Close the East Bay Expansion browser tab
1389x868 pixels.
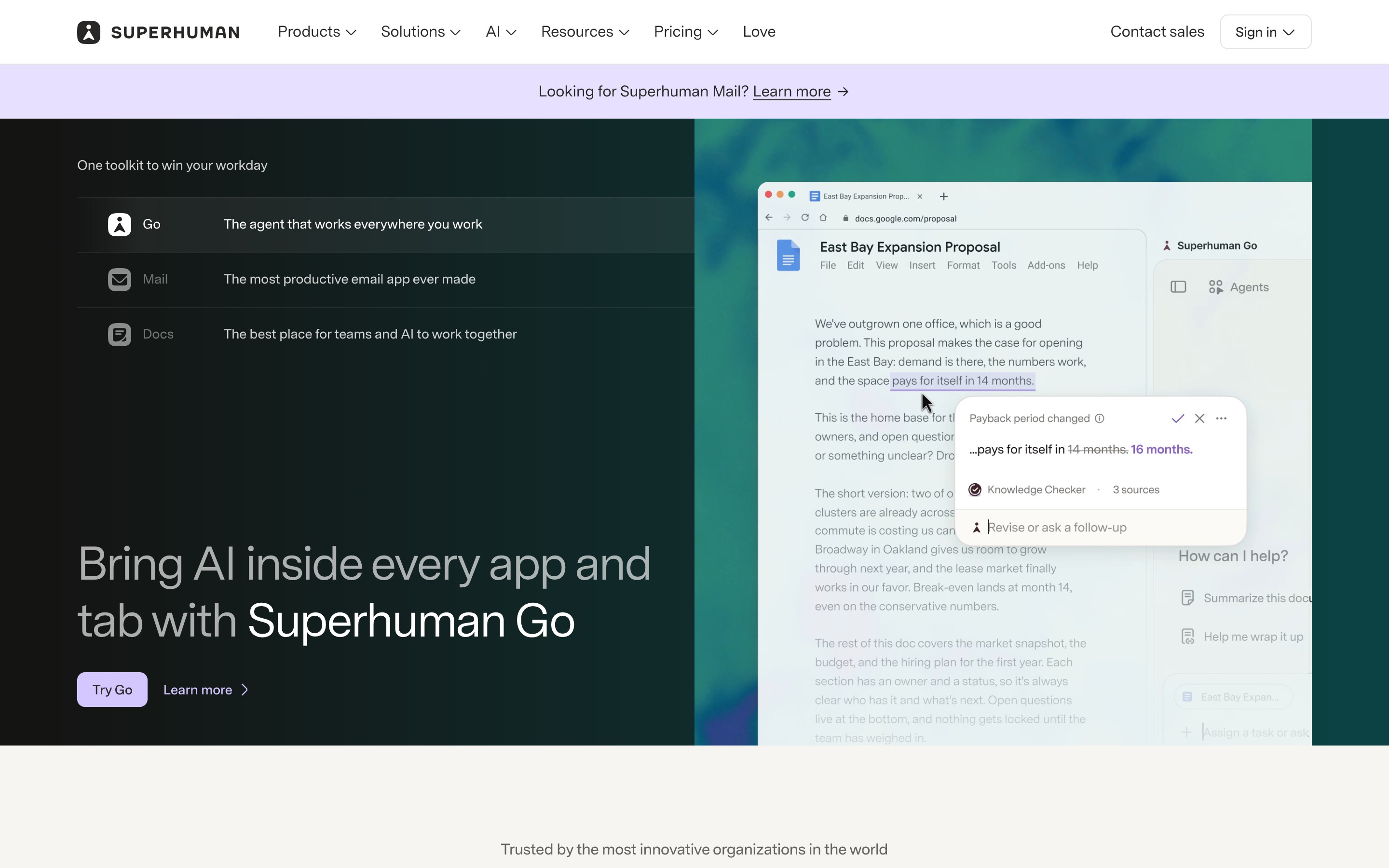click(x=920, y=196)
